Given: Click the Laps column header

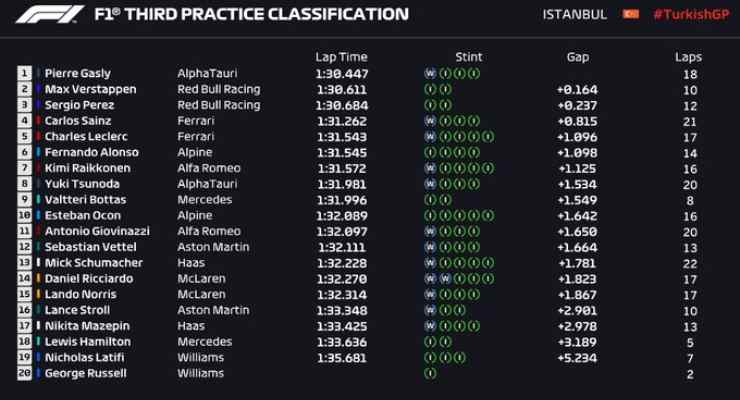Looking at the screenshot, I should pyautogui.click(x=688, y=58).
